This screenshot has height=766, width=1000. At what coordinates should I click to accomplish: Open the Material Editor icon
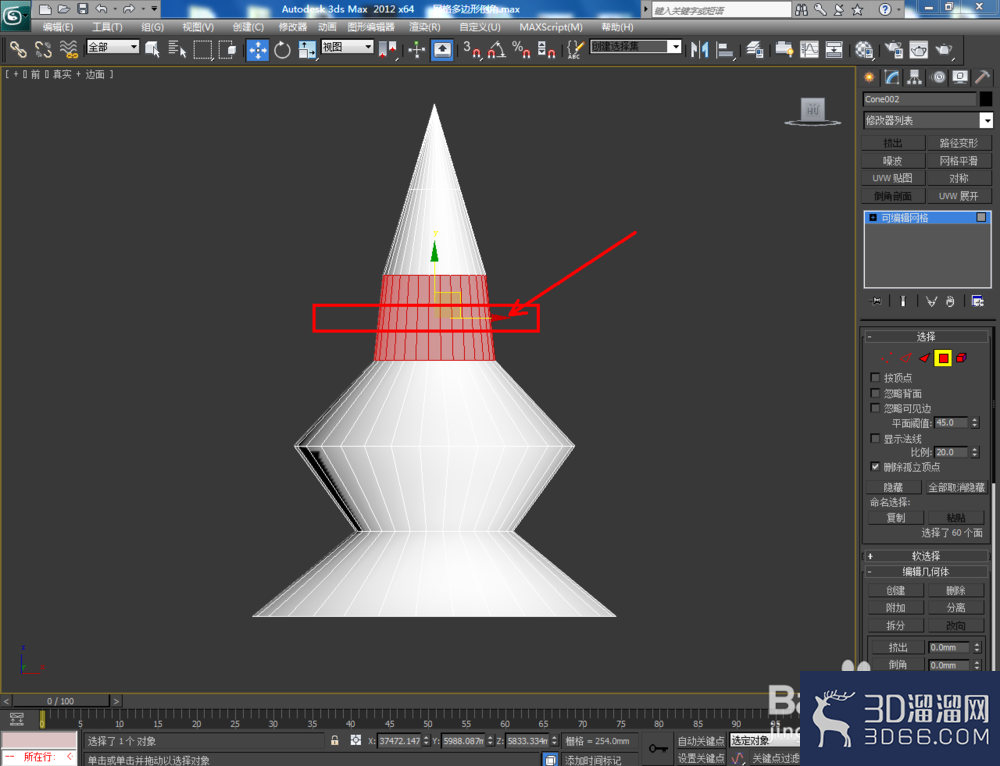(x=864, y=50)
